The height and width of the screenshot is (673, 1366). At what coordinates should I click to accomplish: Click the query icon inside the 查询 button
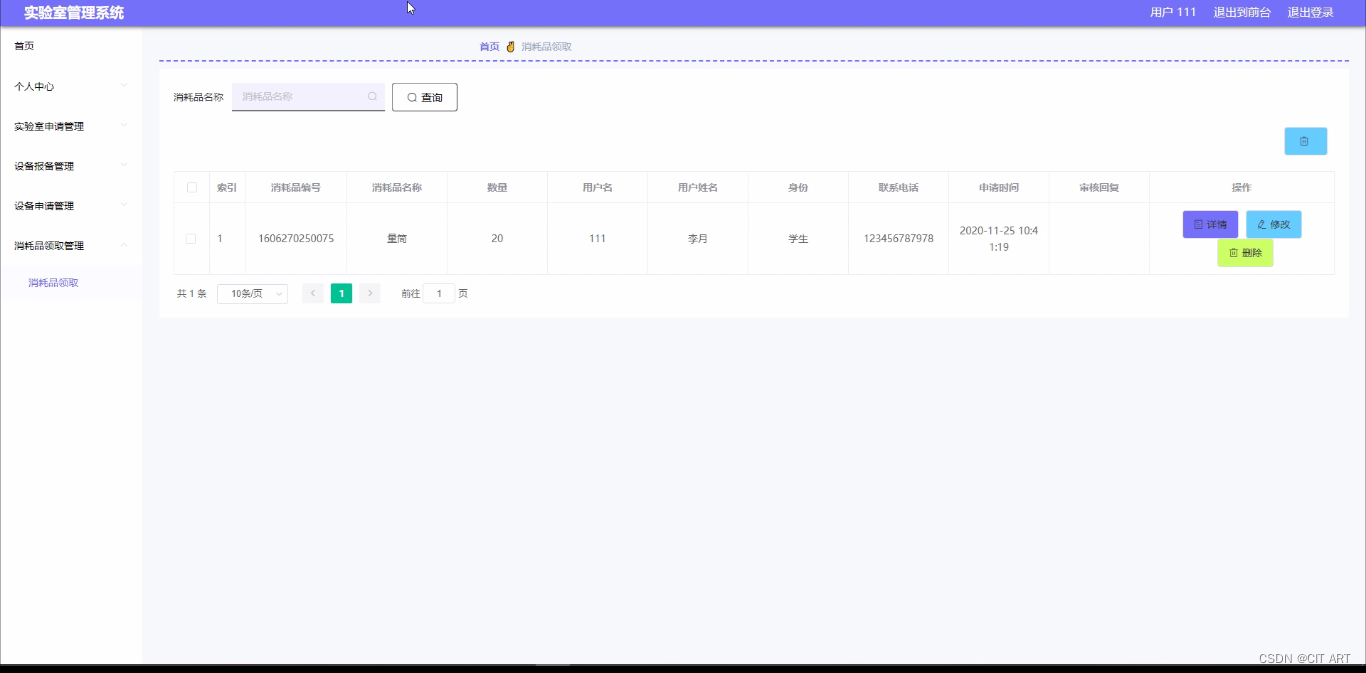click(x=410, y=97)
